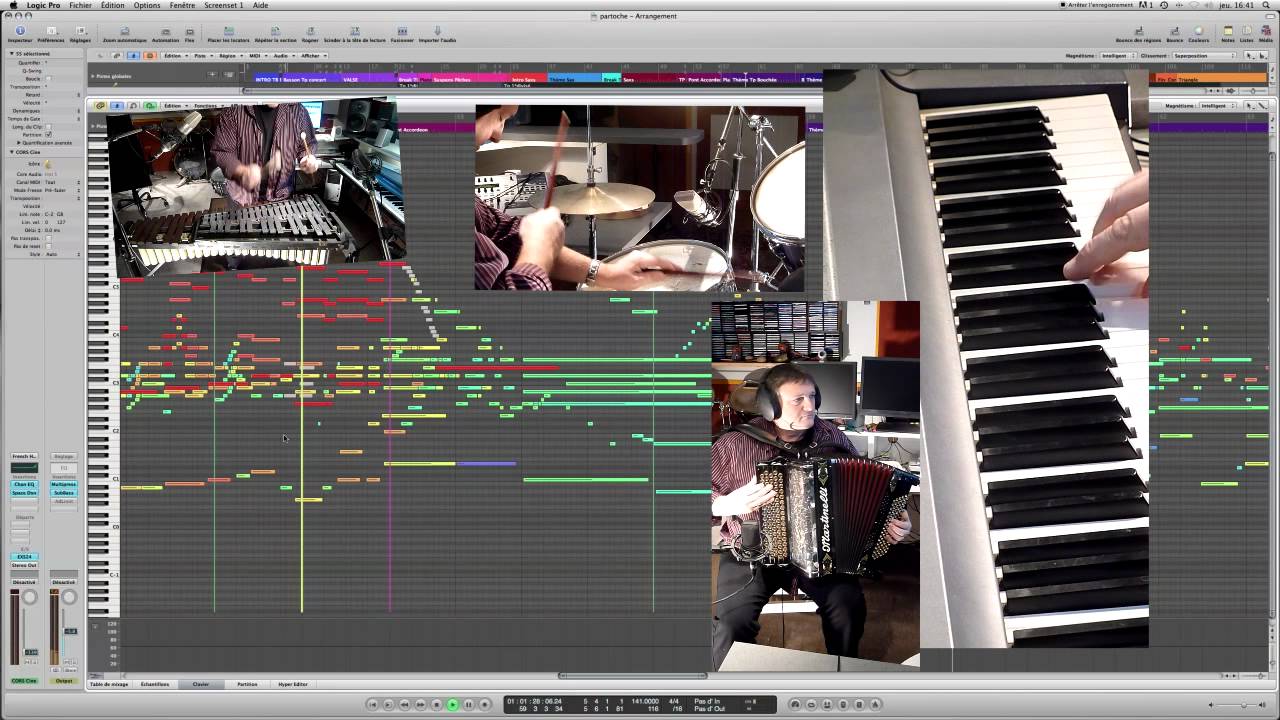1280x720 pixels.
Task: Open the Région dropdown menu
Action: (x=229, y=55)
